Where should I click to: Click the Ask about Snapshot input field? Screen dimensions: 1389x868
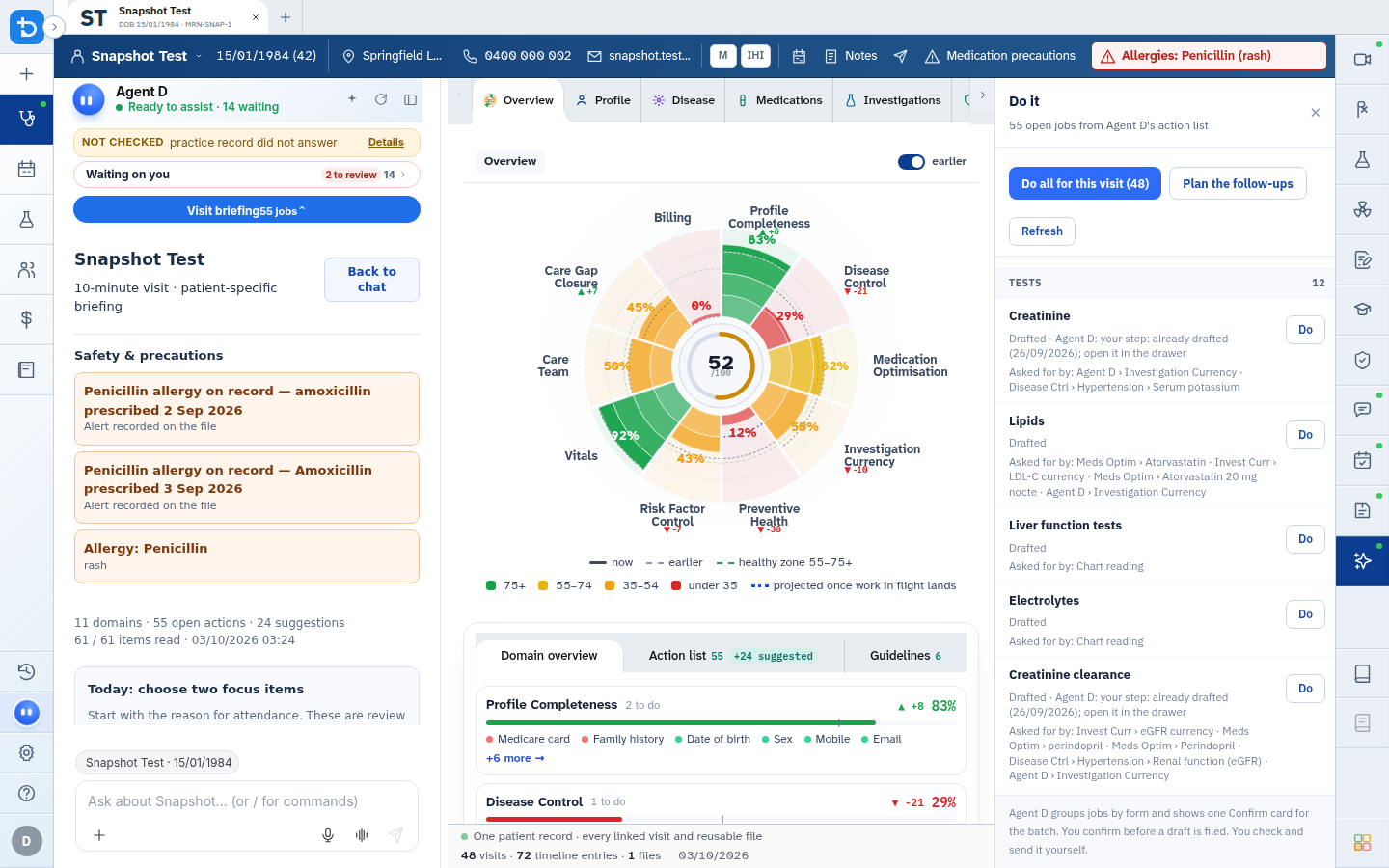point(247,801)
